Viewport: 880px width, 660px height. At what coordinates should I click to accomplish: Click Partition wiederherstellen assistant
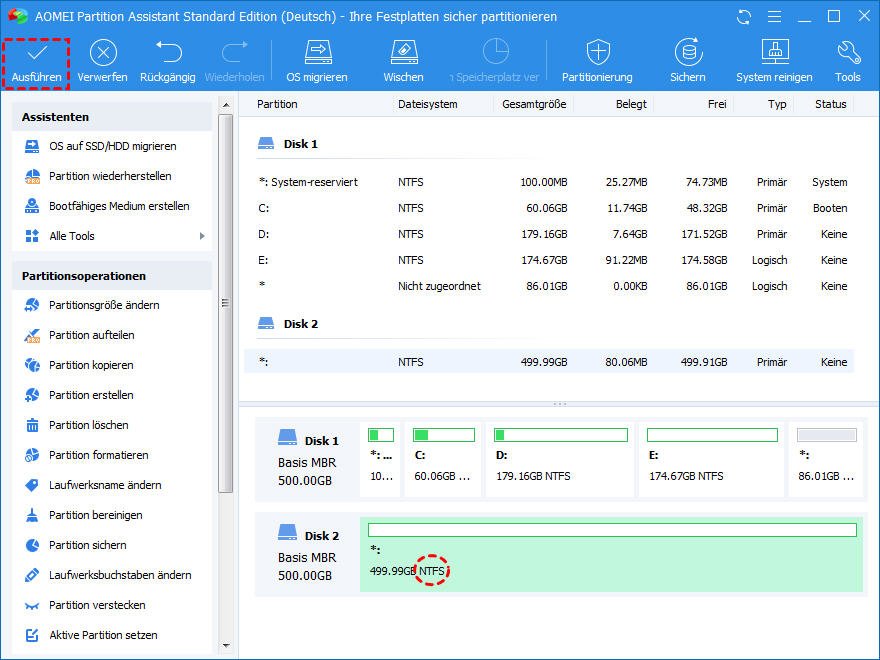click(x=110, y=176)
